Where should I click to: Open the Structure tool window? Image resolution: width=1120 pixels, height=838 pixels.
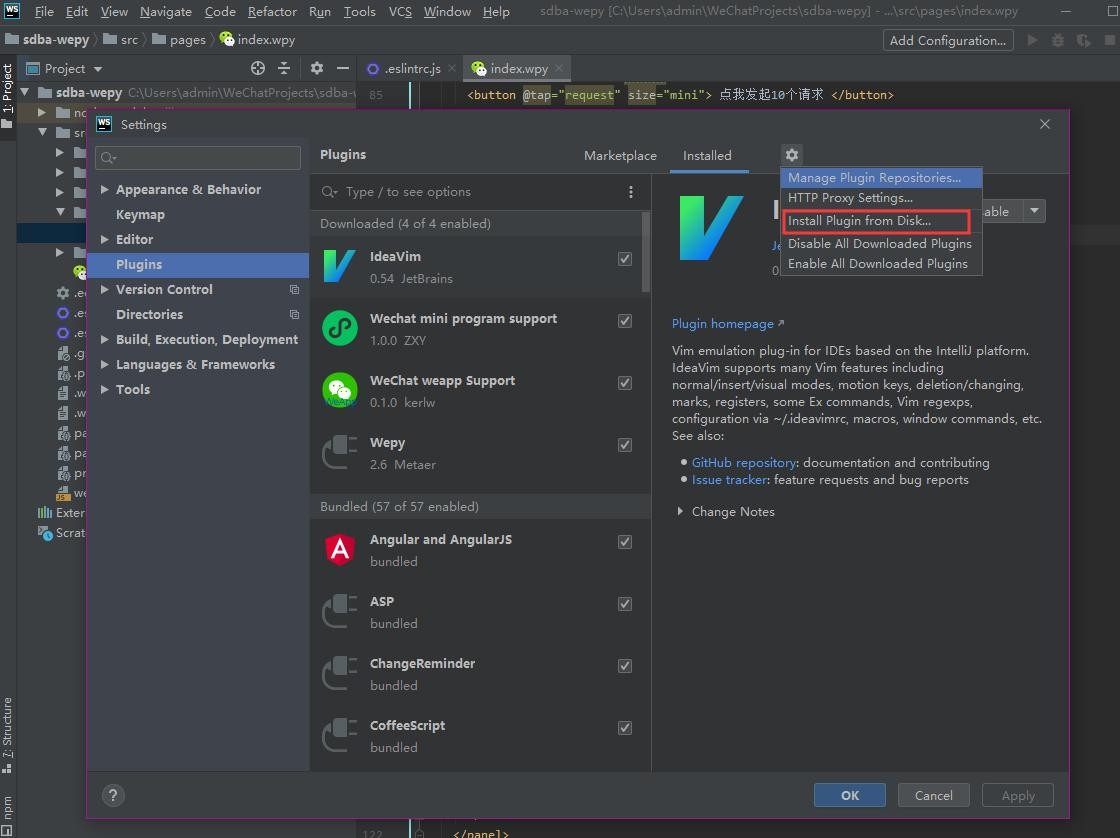[7, 734]
